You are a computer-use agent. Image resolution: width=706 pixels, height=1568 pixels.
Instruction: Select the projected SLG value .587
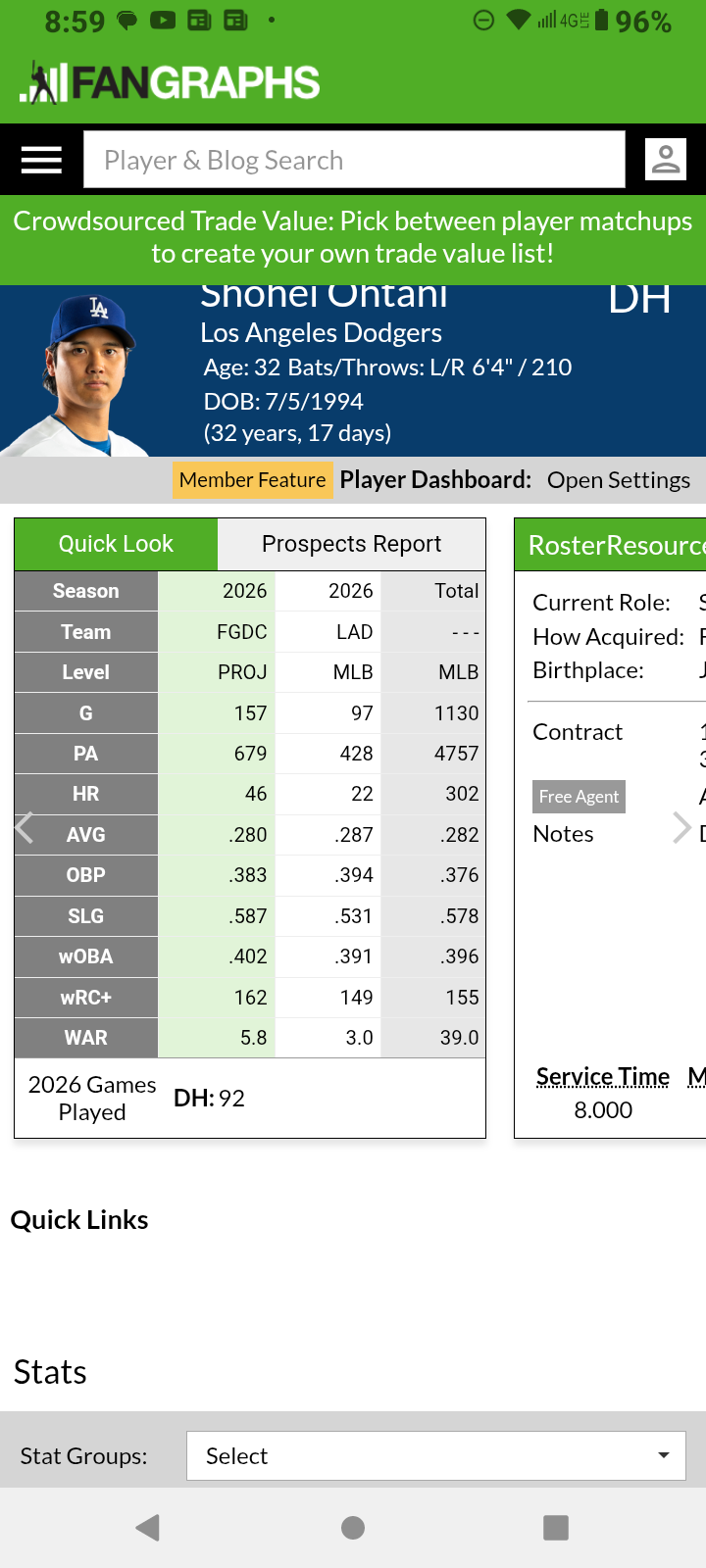(x=248, y=916)
